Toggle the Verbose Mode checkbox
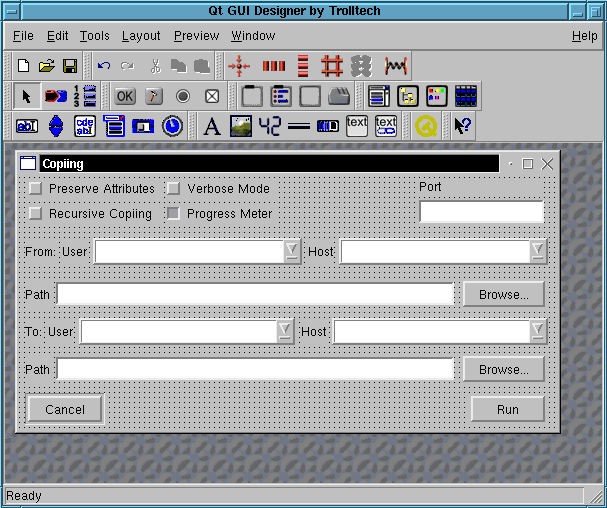The height and width of the screenshot is (508, 607). tap(174, 188)
